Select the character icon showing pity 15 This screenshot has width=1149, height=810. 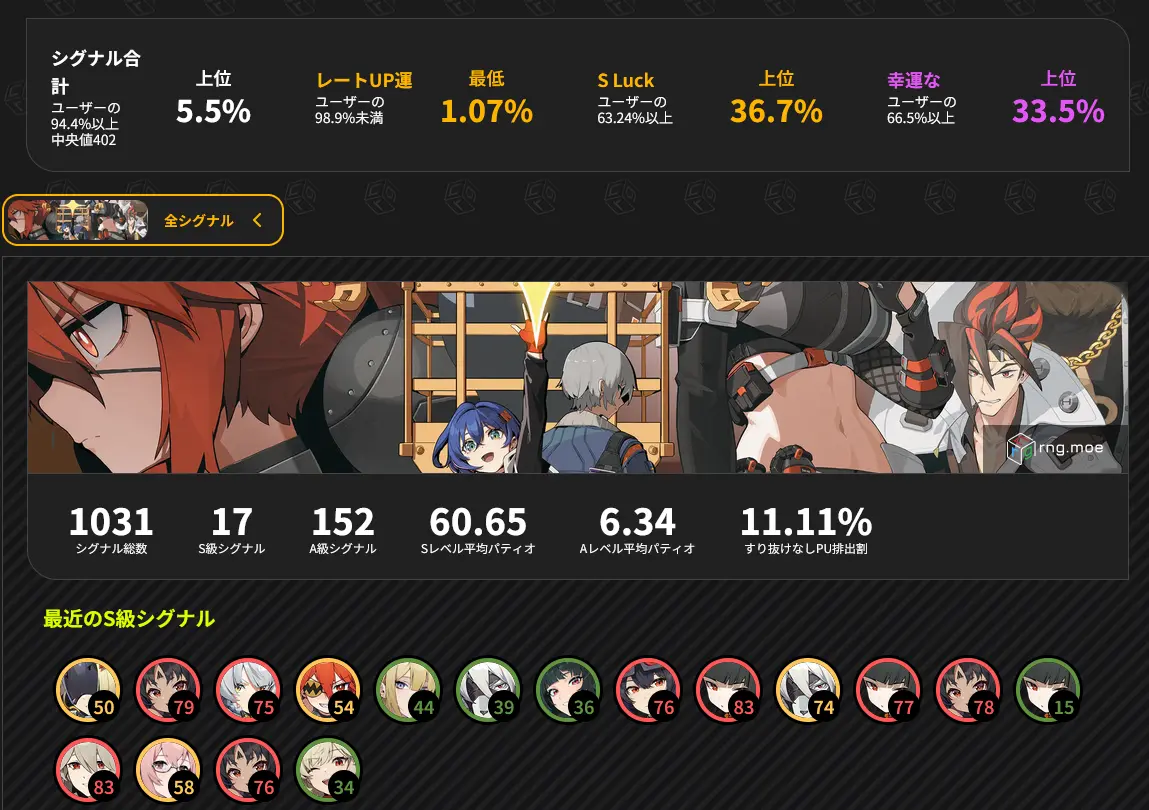coord(1047,690)
